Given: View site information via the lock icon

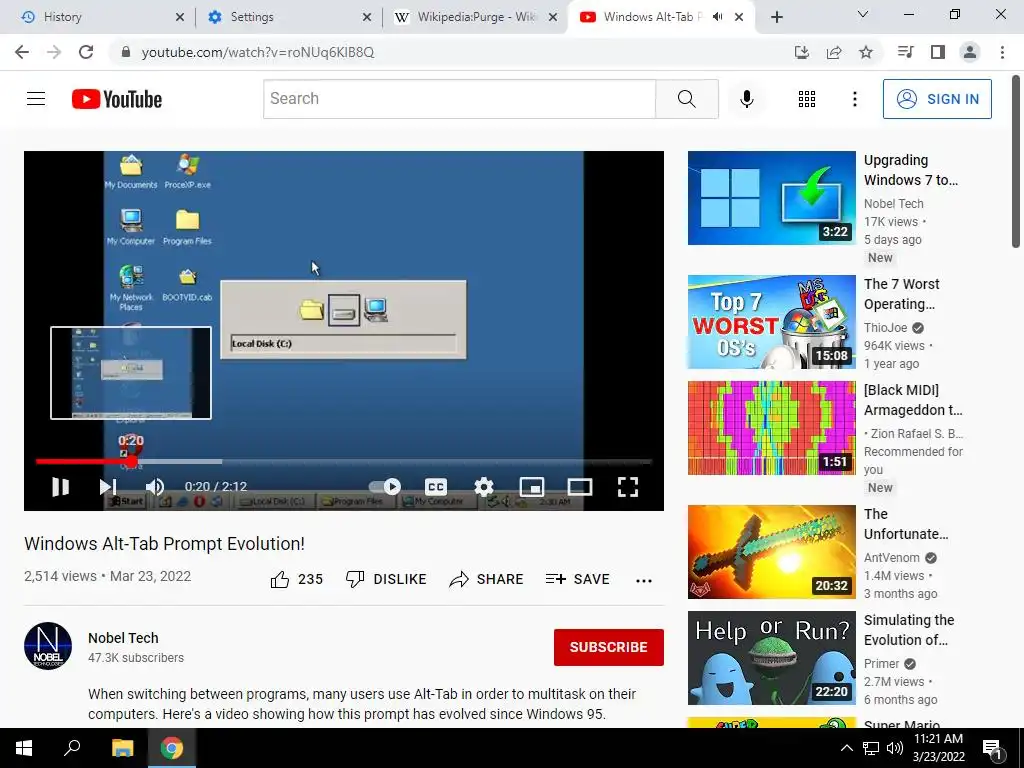Looking at the screenshot, I should [126, 52].
